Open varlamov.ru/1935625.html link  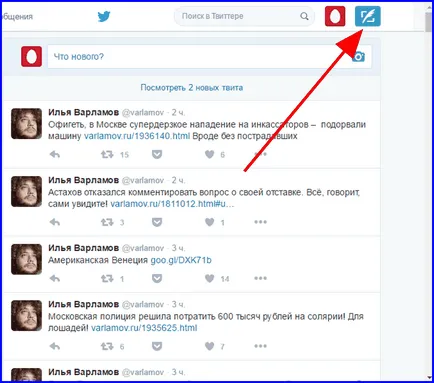pyautogui.click(x=144, y=328)
